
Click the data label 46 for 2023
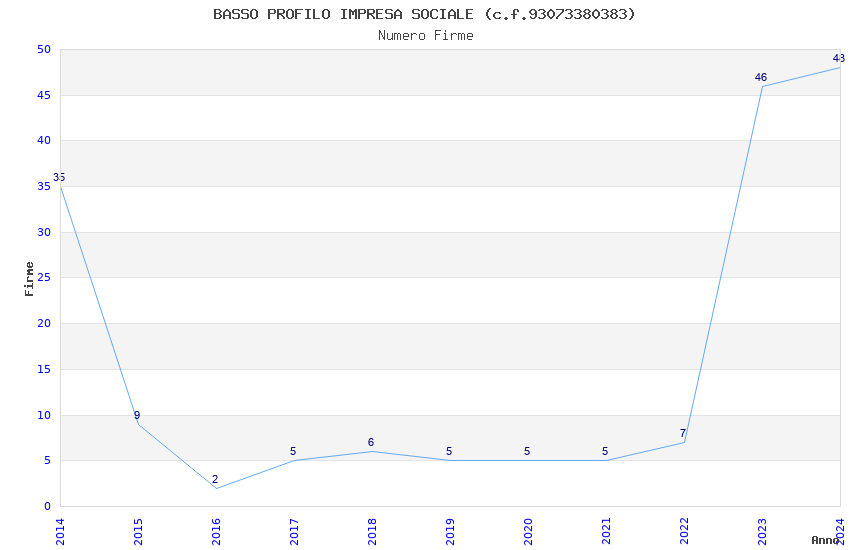pyautogui.click(x=761, y=77)
